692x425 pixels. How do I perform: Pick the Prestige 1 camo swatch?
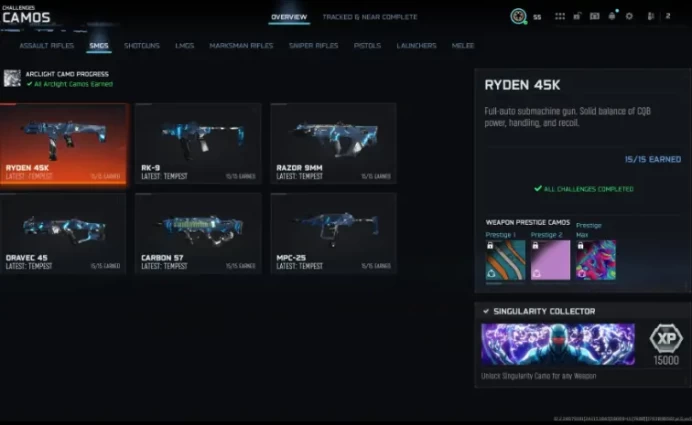(x=505, y=260)
